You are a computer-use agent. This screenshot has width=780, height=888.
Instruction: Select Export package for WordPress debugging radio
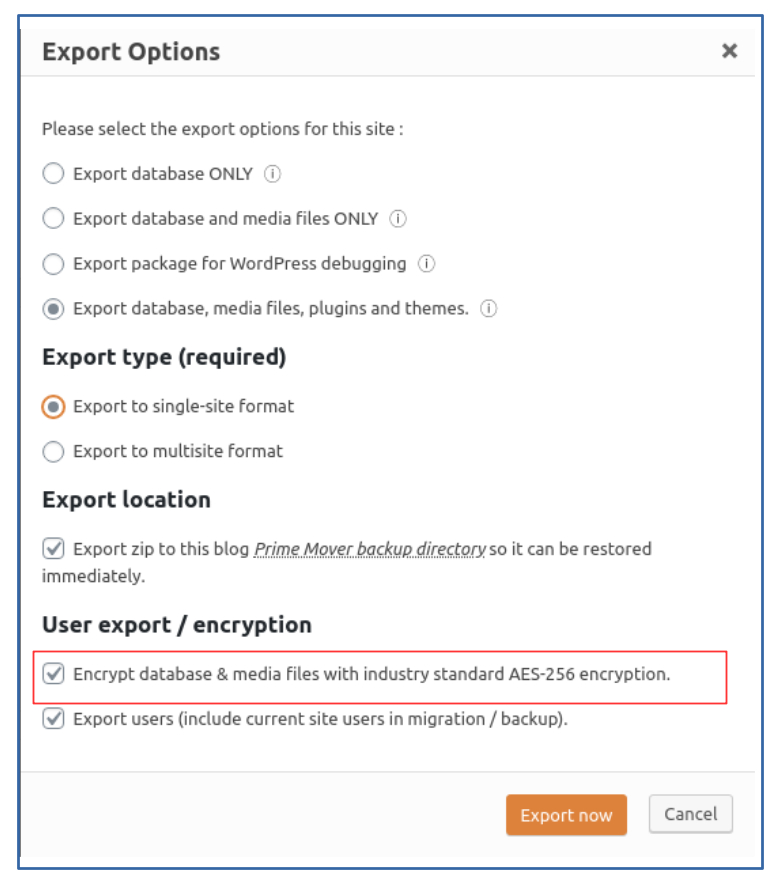(53, 263)
